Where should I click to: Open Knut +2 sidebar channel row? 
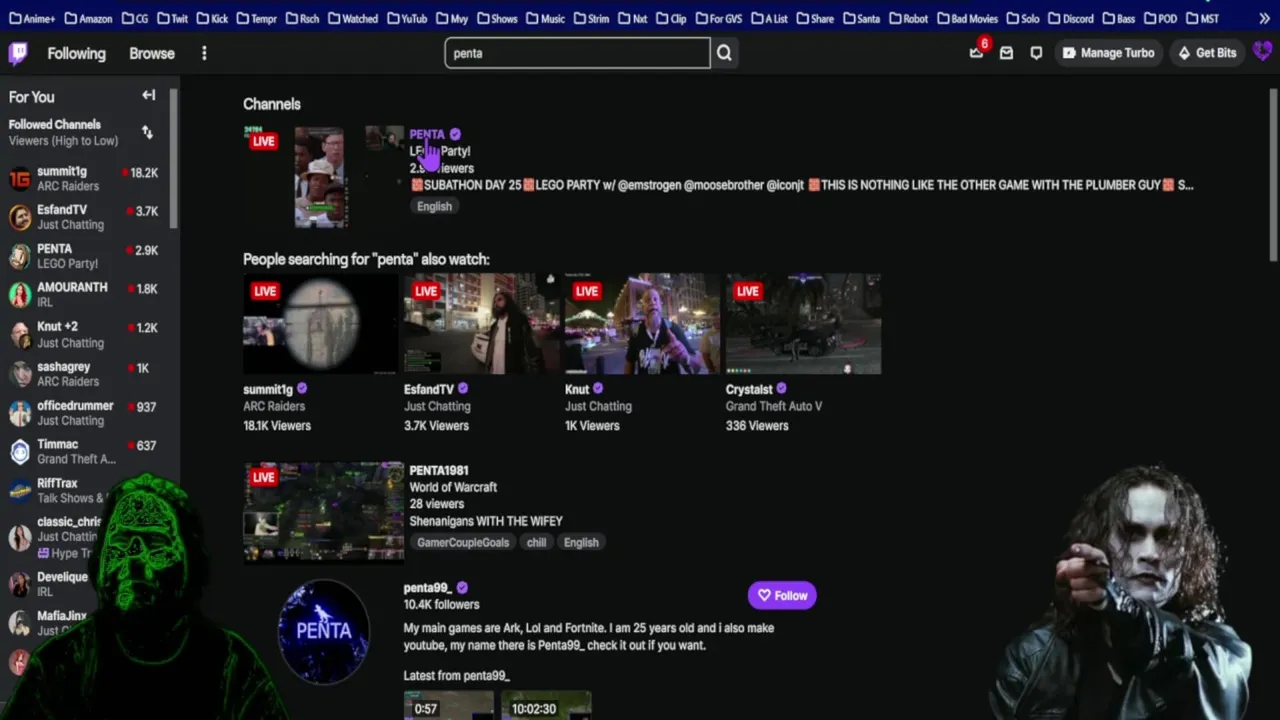85,334
